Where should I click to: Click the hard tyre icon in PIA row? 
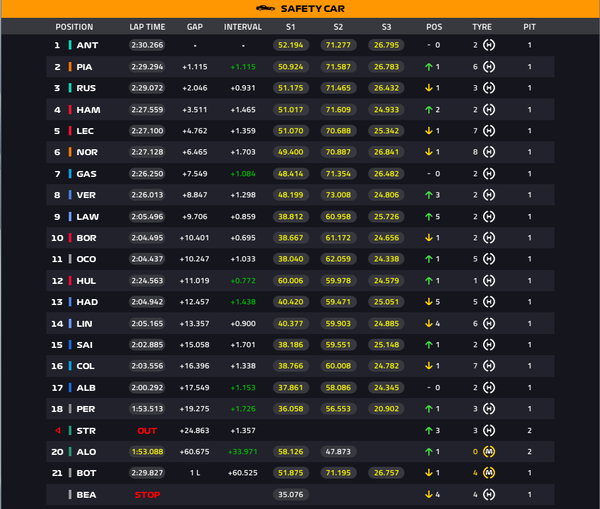click(x=489, y=67)
